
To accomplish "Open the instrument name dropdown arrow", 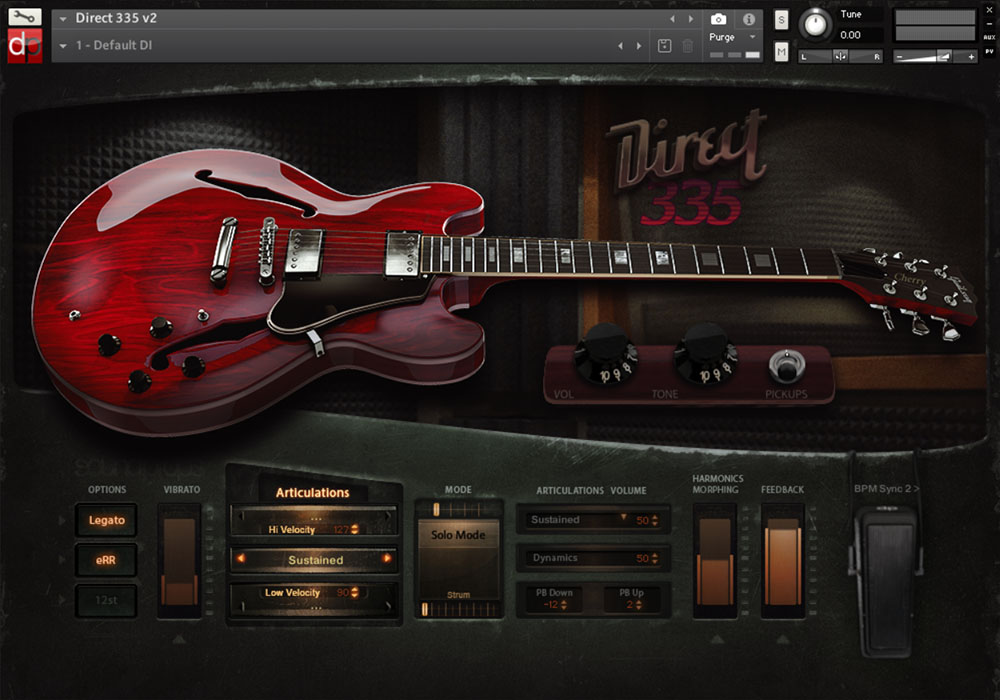I will (62, 19).
